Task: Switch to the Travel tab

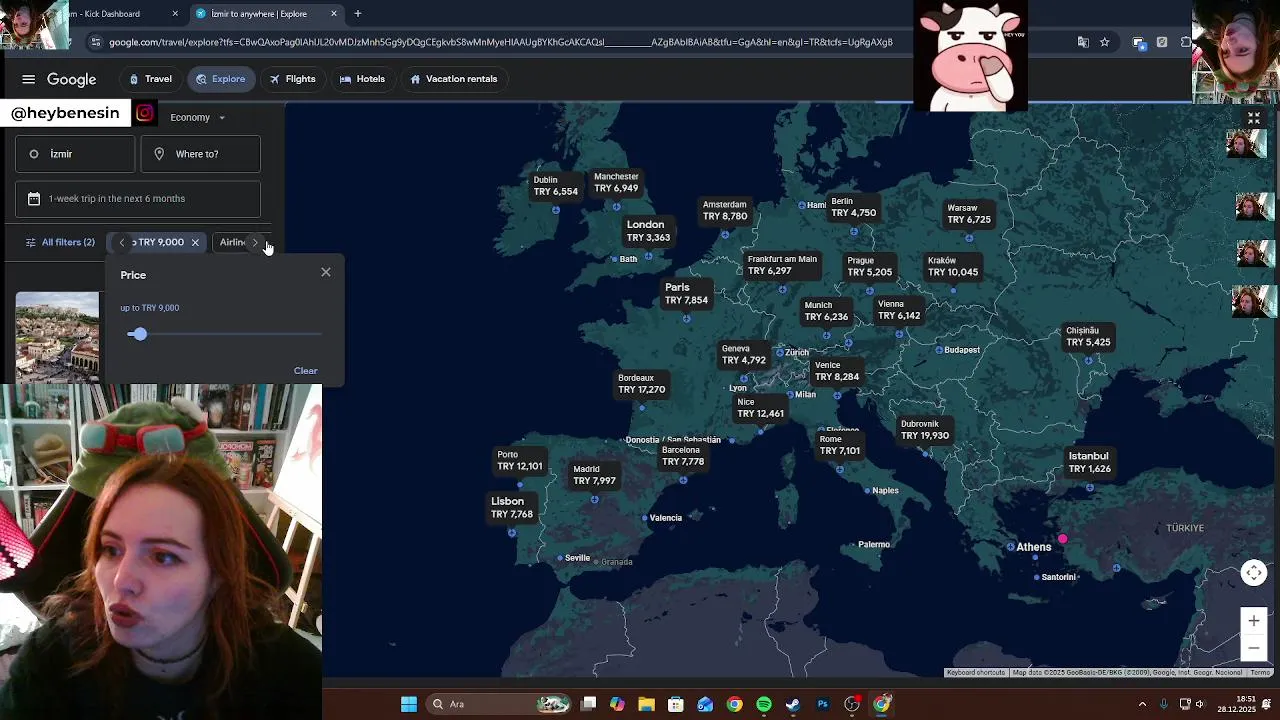Action: tap(150, 79)
